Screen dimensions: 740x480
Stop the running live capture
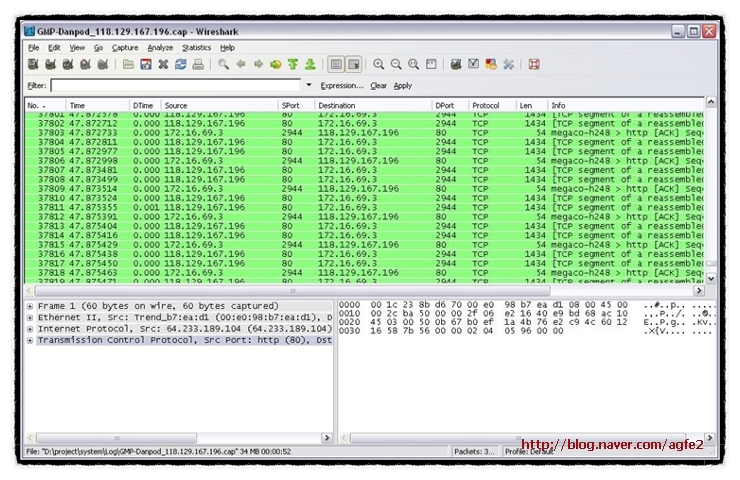click(x=85, y=64)
